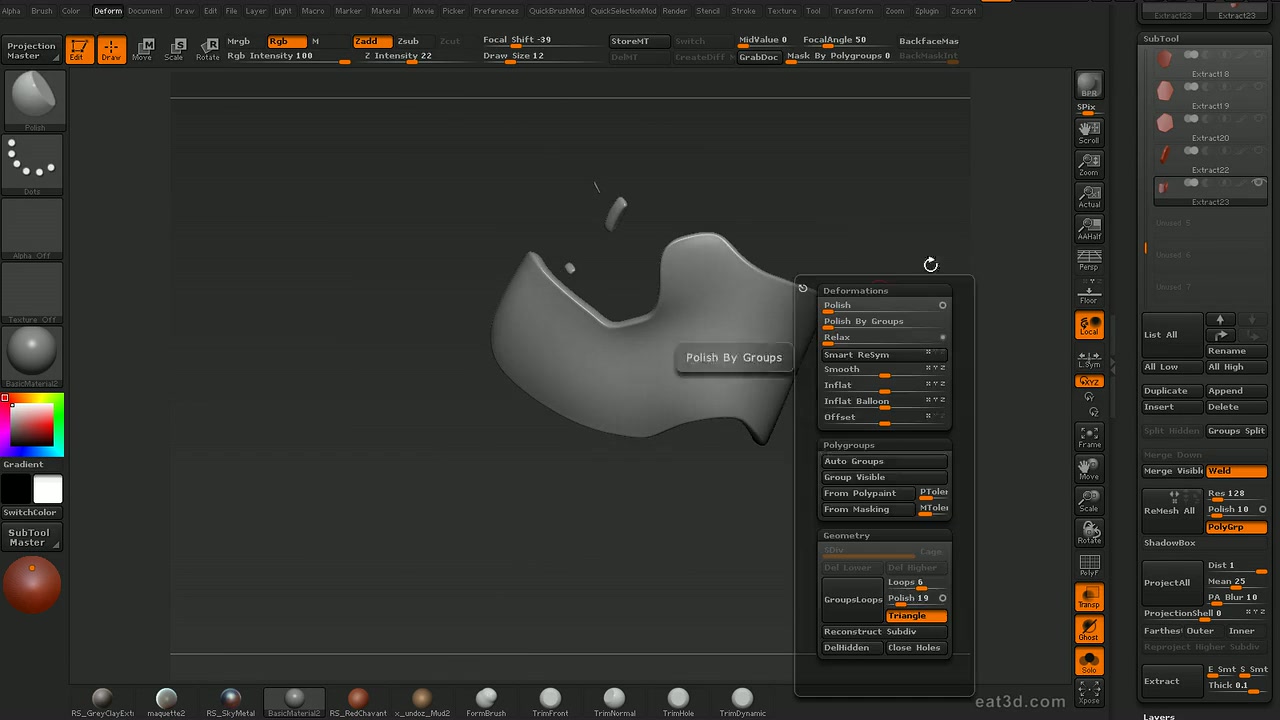1280x720 pixels.
Task: Collapse the Geometry section header
Action: click(846, 536)
